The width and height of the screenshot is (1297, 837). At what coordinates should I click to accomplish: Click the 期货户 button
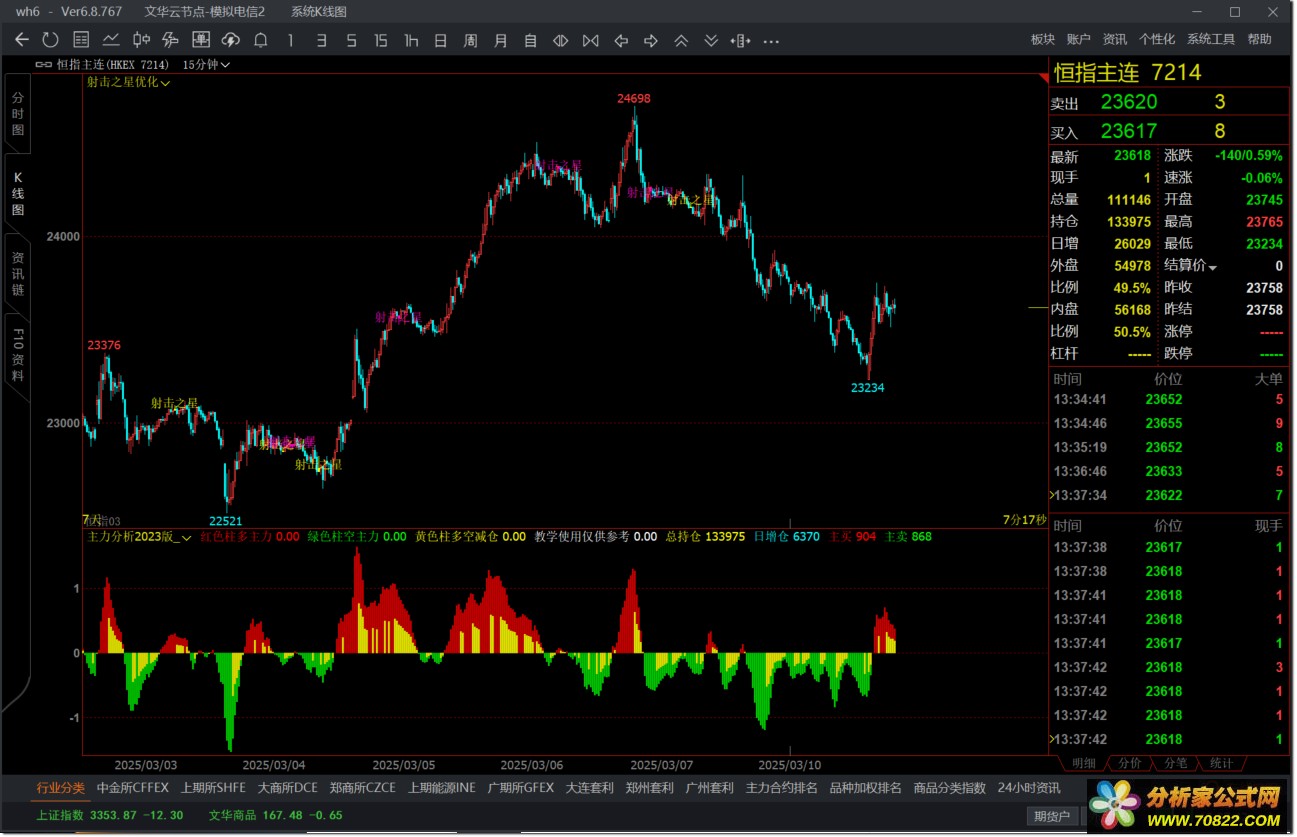click(x=1052, y=816)
